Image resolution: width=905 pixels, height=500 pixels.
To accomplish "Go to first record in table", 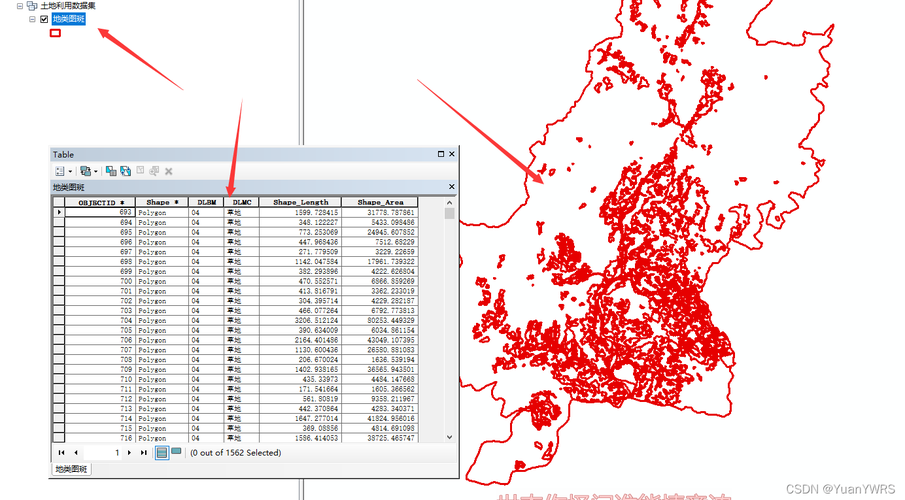I will point(61,453).
